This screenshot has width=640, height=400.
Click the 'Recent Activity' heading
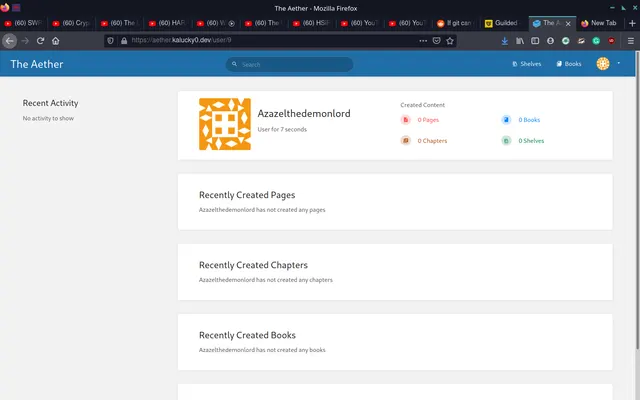pos(50,103)
